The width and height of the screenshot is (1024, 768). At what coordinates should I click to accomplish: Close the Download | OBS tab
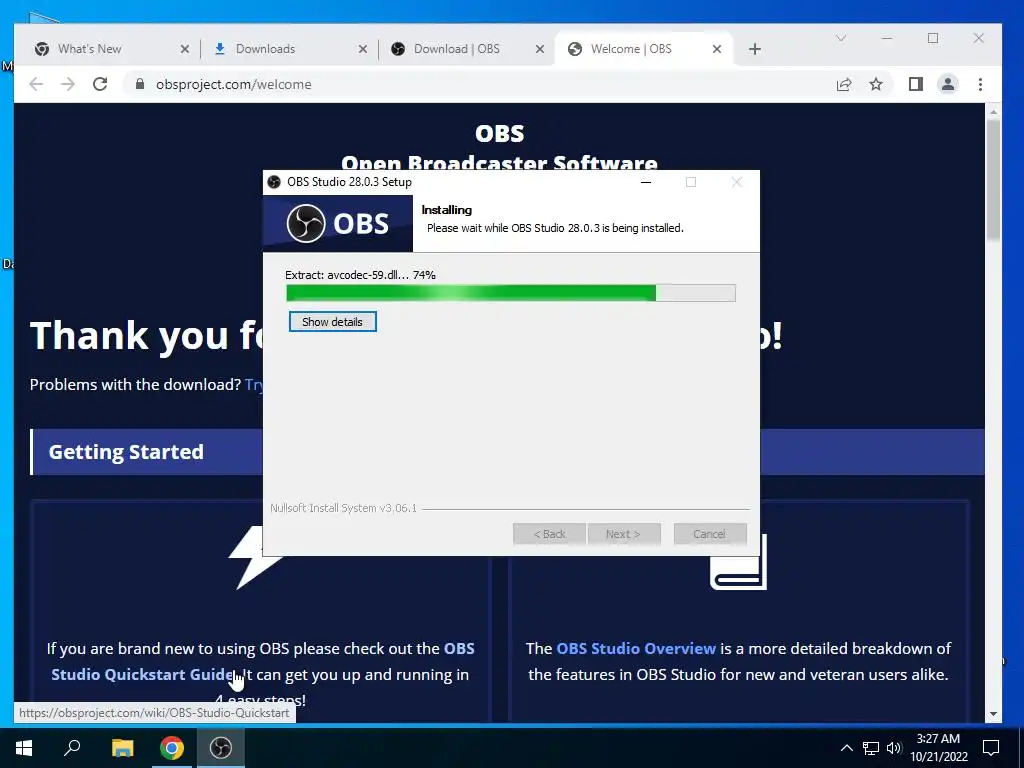click(539, 49)
